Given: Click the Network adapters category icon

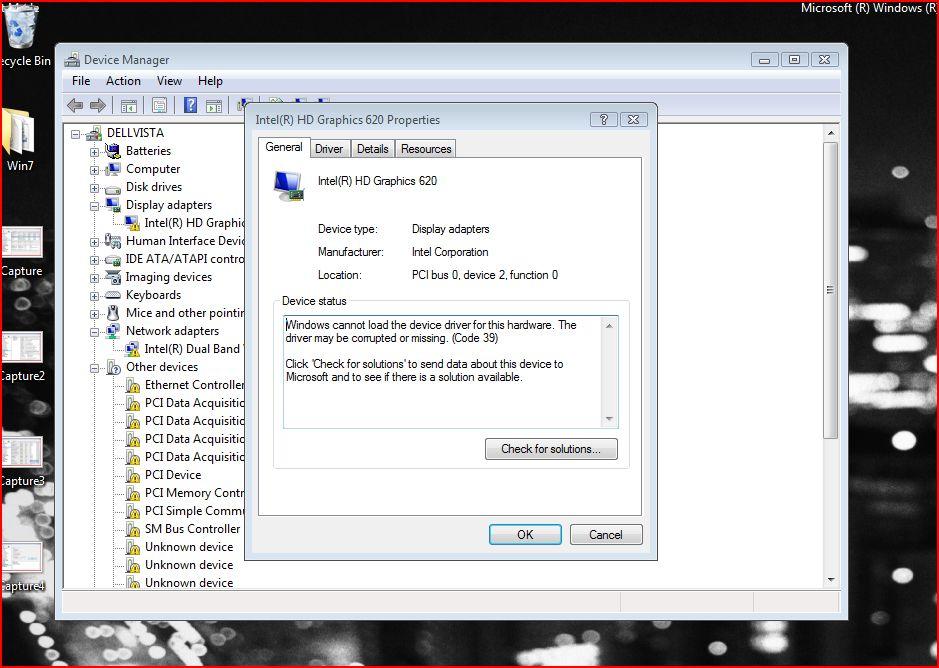Looking at the screenshot, I should (x=113, y=331).
